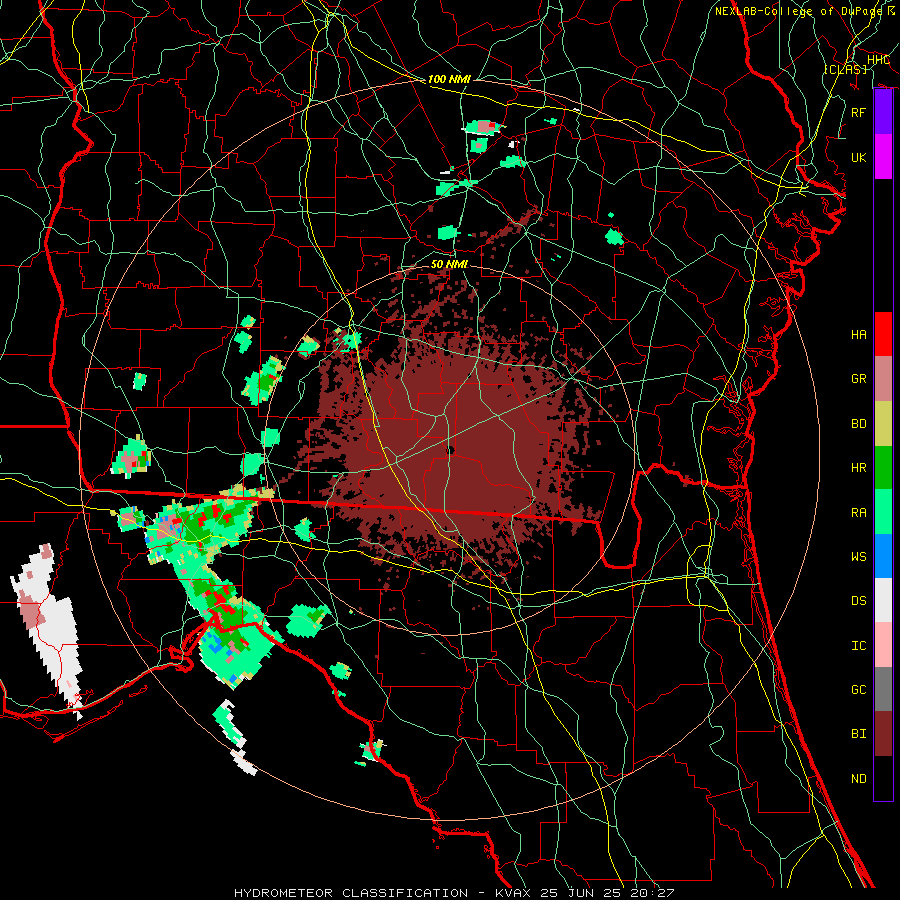Click the HR legend label

(x=858, y=468)
